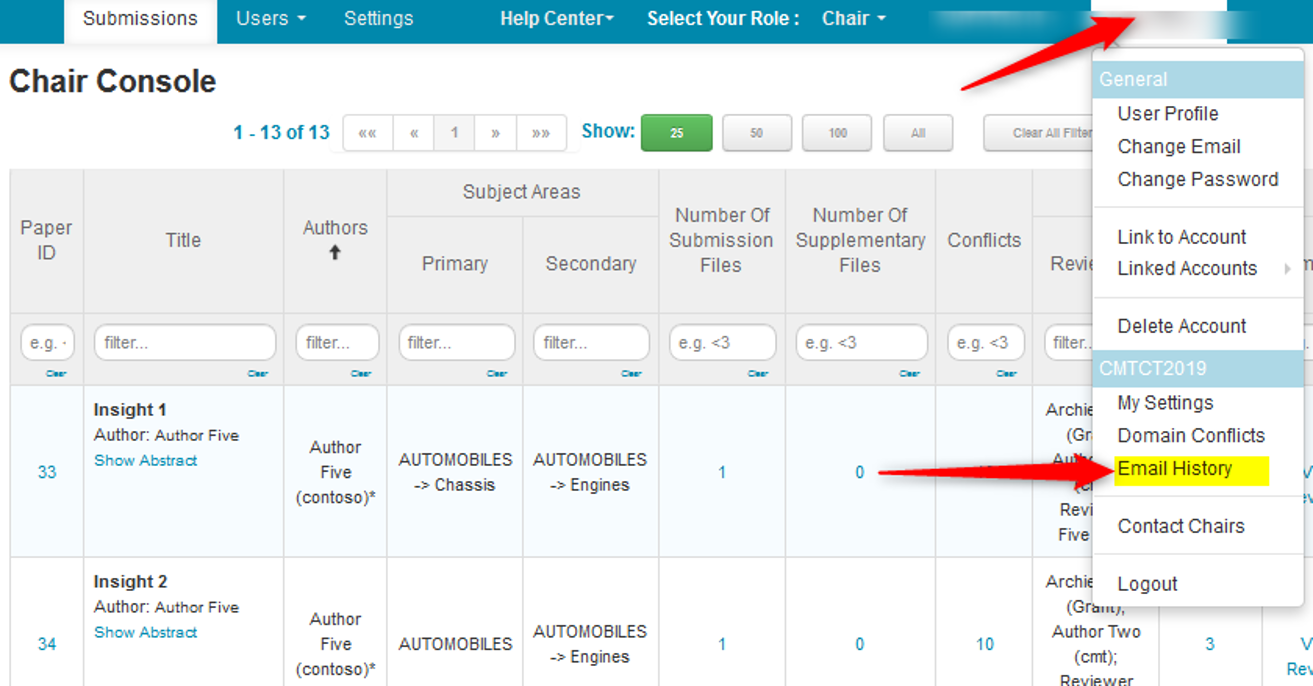Show 25 results per page
The image size is (1313, 686).
point(676,133)
